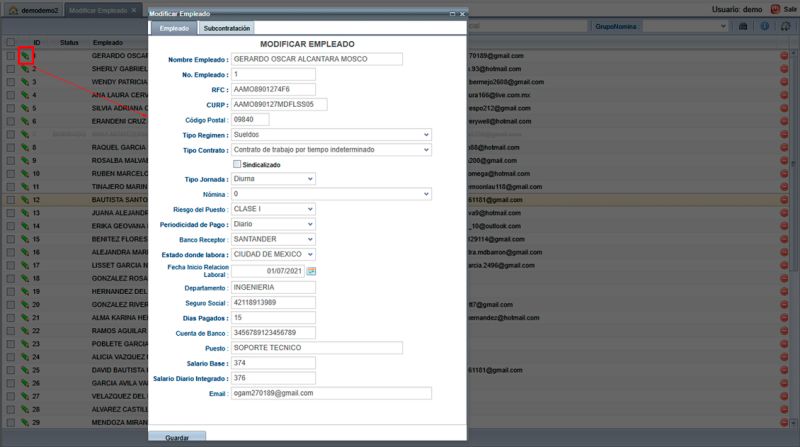Click the red Salir power icon

click(x=775, y=9)
